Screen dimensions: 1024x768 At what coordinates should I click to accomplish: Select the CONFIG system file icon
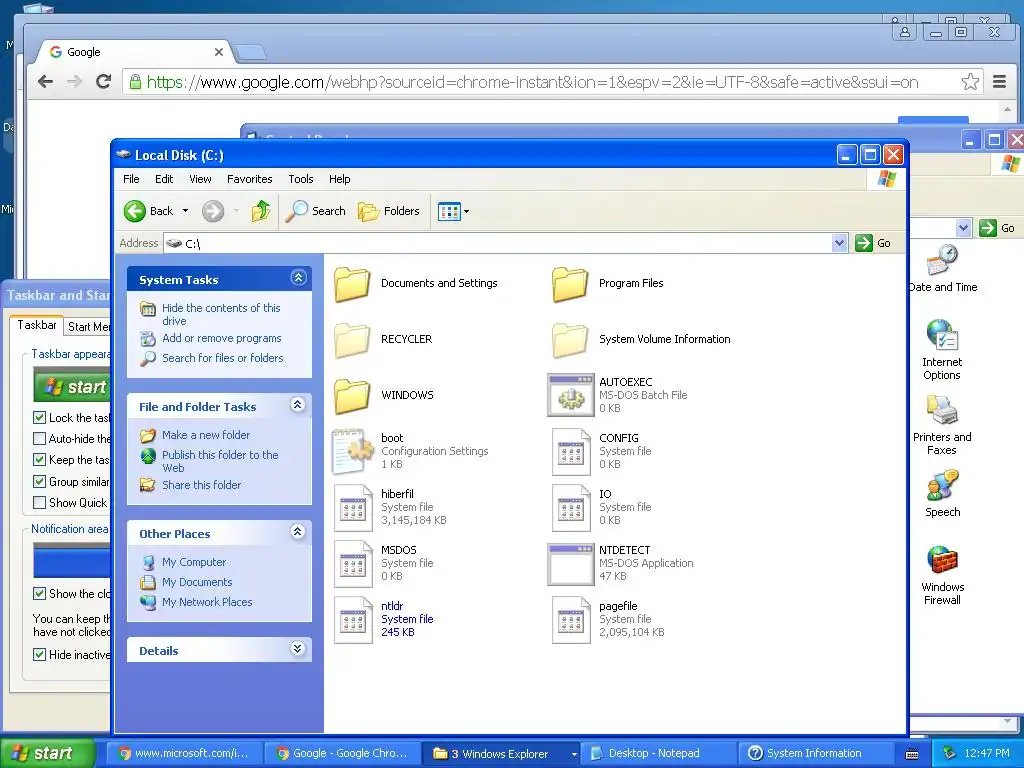[x=571, y=451]
